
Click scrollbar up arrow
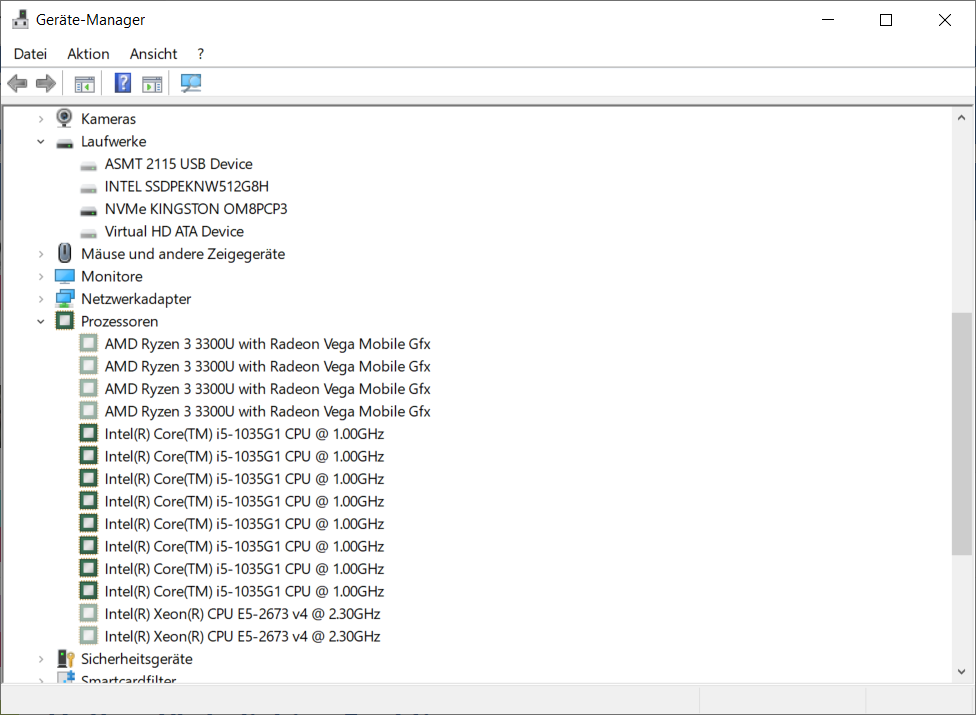click(961, 117)
